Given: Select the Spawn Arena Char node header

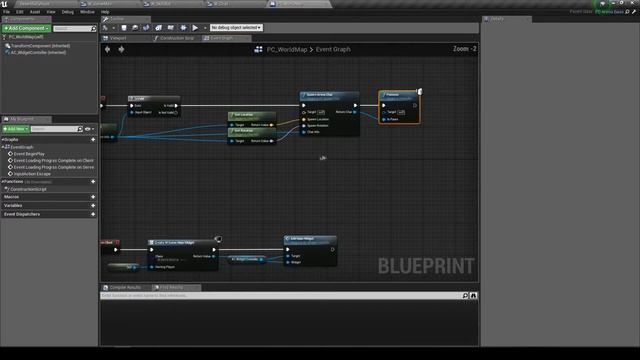Looking at the screenshot, I should tap(329, 96).
